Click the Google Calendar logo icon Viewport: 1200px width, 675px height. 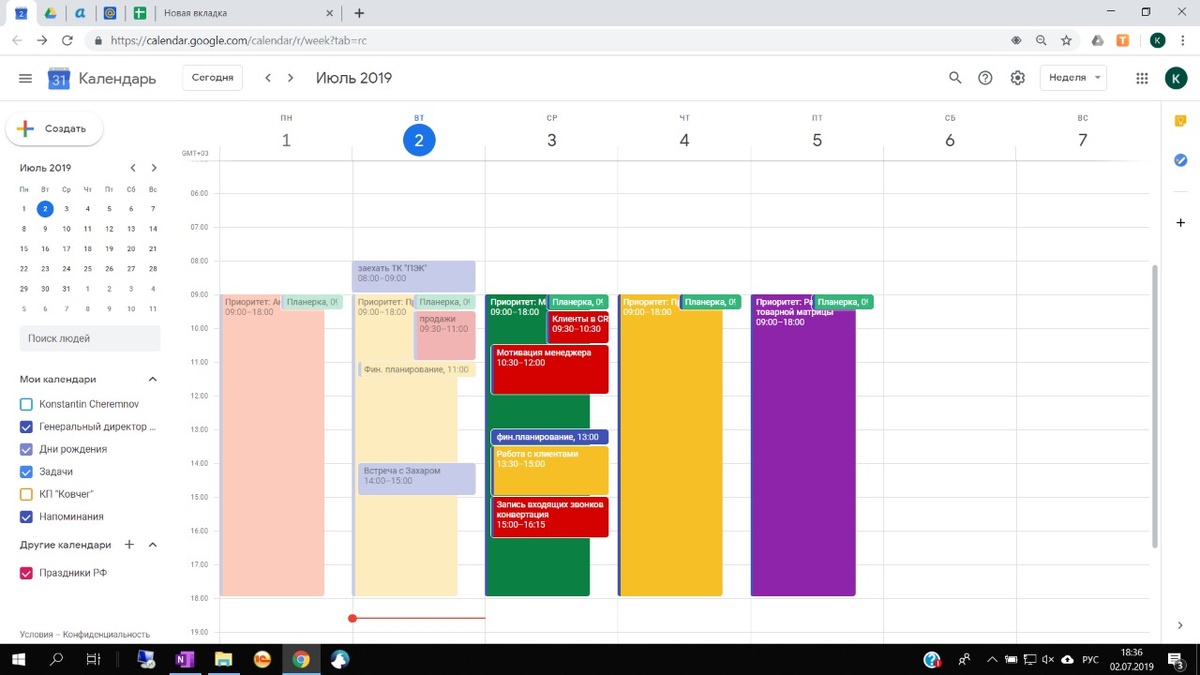tap(59, 79)
